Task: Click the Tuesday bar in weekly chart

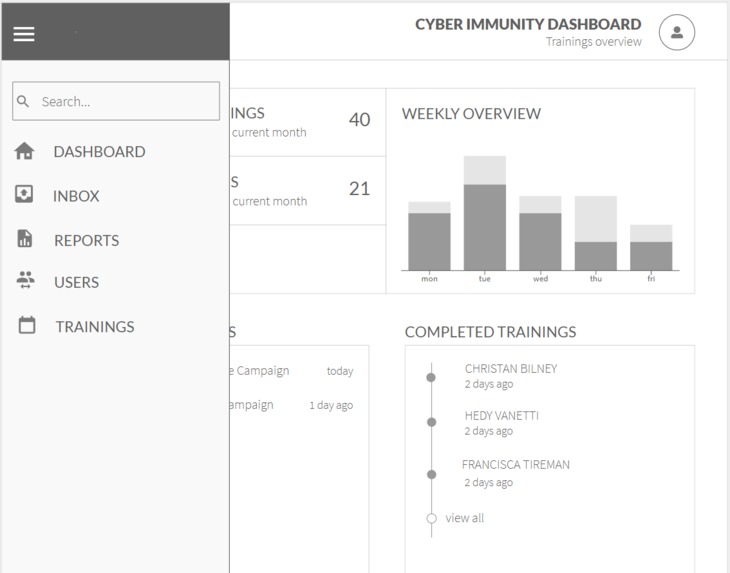Action: tap(485, 213)
